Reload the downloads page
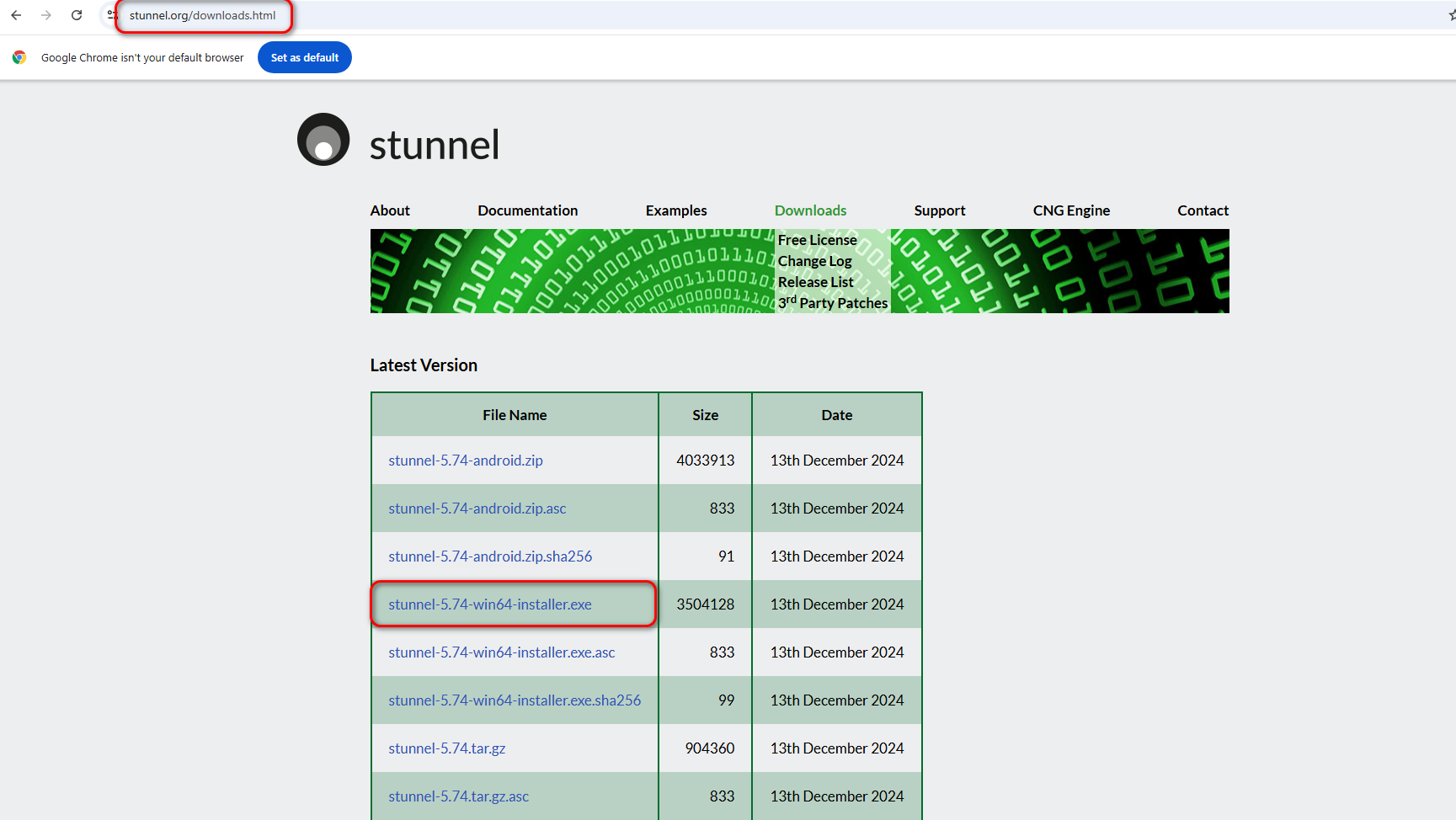 coord(76,15)
